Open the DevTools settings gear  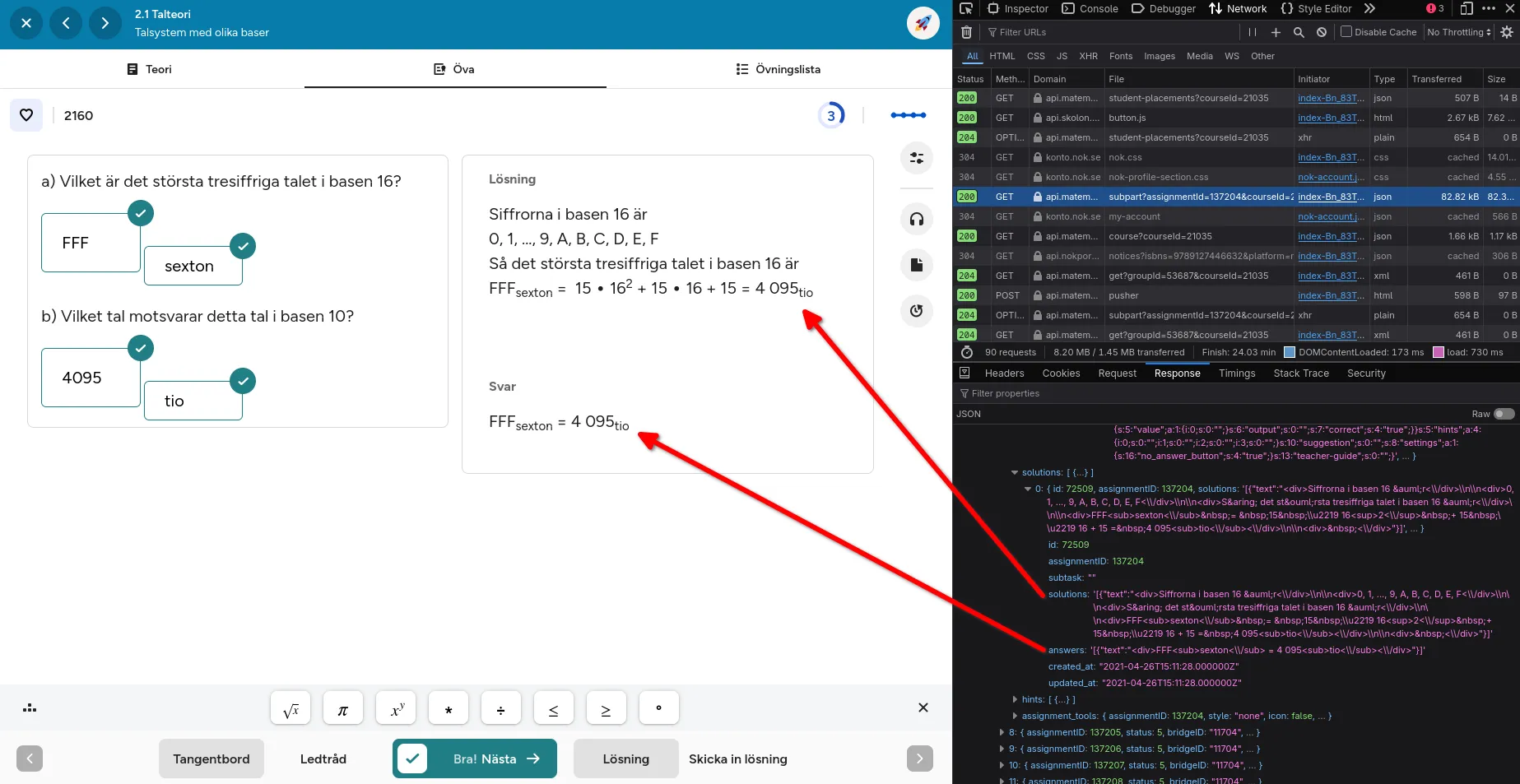click(x=1507, y=32)
